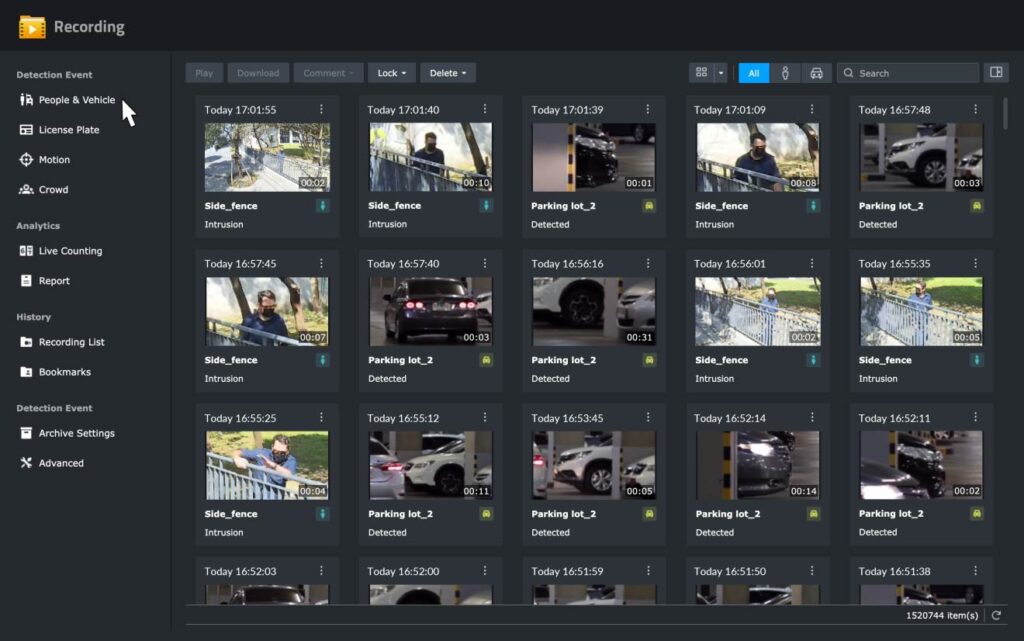This screenshot has height=641, width=1024.
Task: Open options menu for Today 16:57:48 event
Action: point(976,109)
